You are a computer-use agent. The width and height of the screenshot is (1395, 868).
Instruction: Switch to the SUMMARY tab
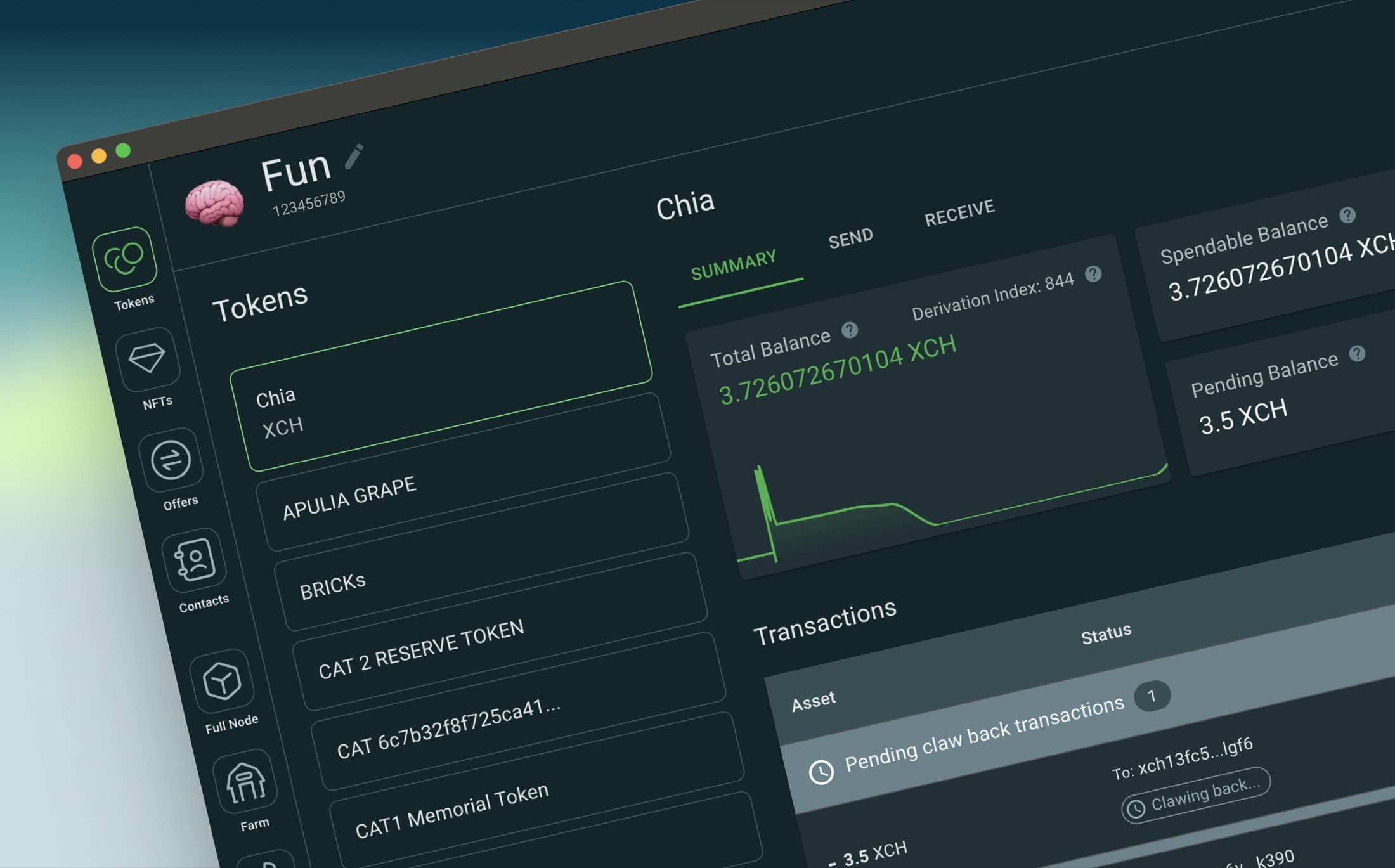click(734, 265)
